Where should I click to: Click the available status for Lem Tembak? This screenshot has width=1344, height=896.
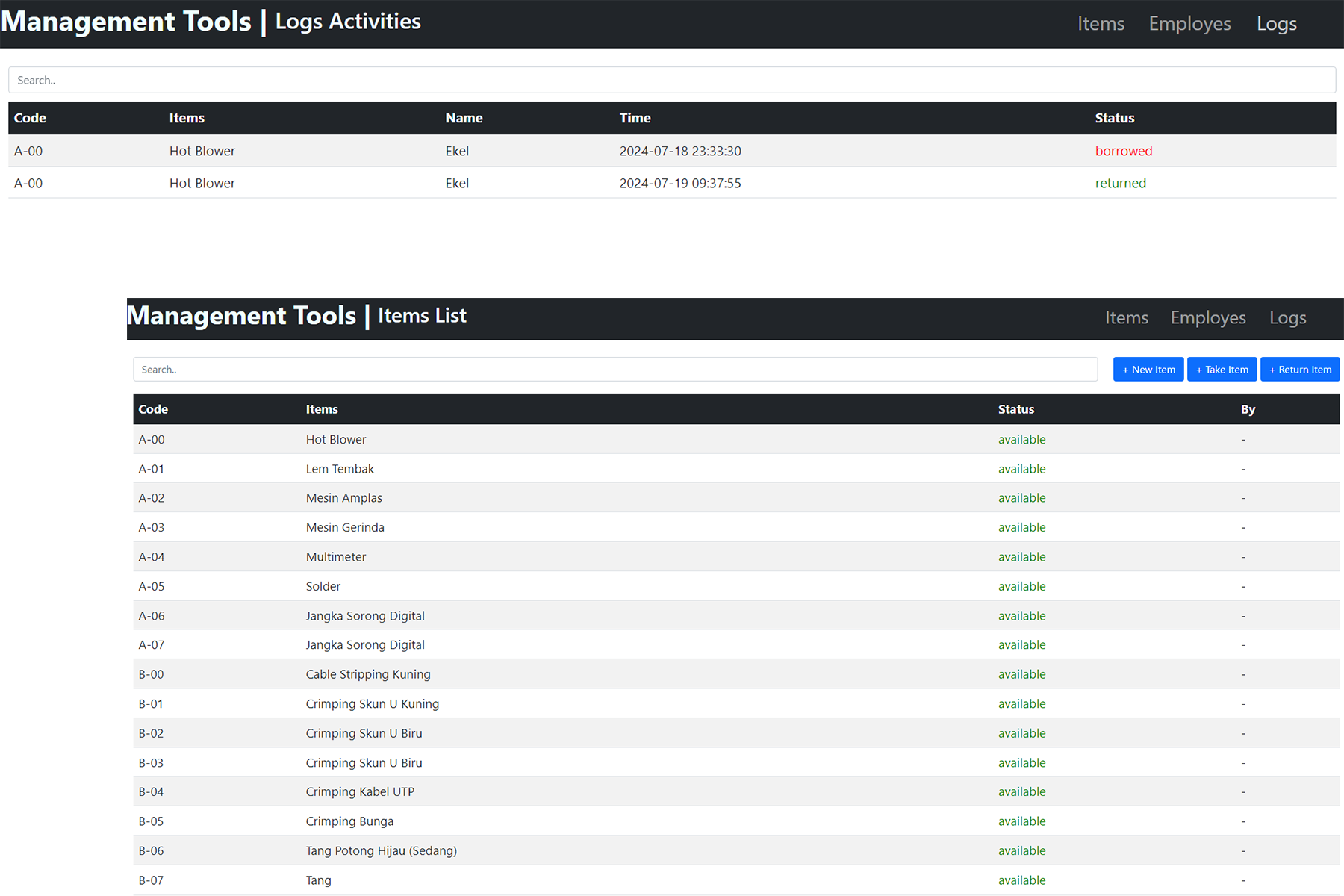(1022, 468)
